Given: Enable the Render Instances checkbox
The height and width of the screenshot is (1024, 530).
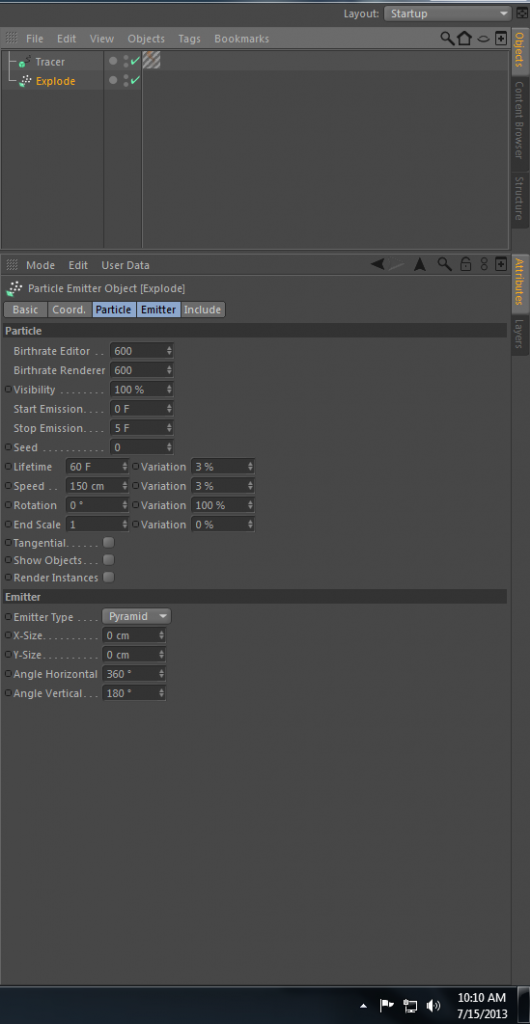Looking at the screenshot, I should click(x=109, y=577).
